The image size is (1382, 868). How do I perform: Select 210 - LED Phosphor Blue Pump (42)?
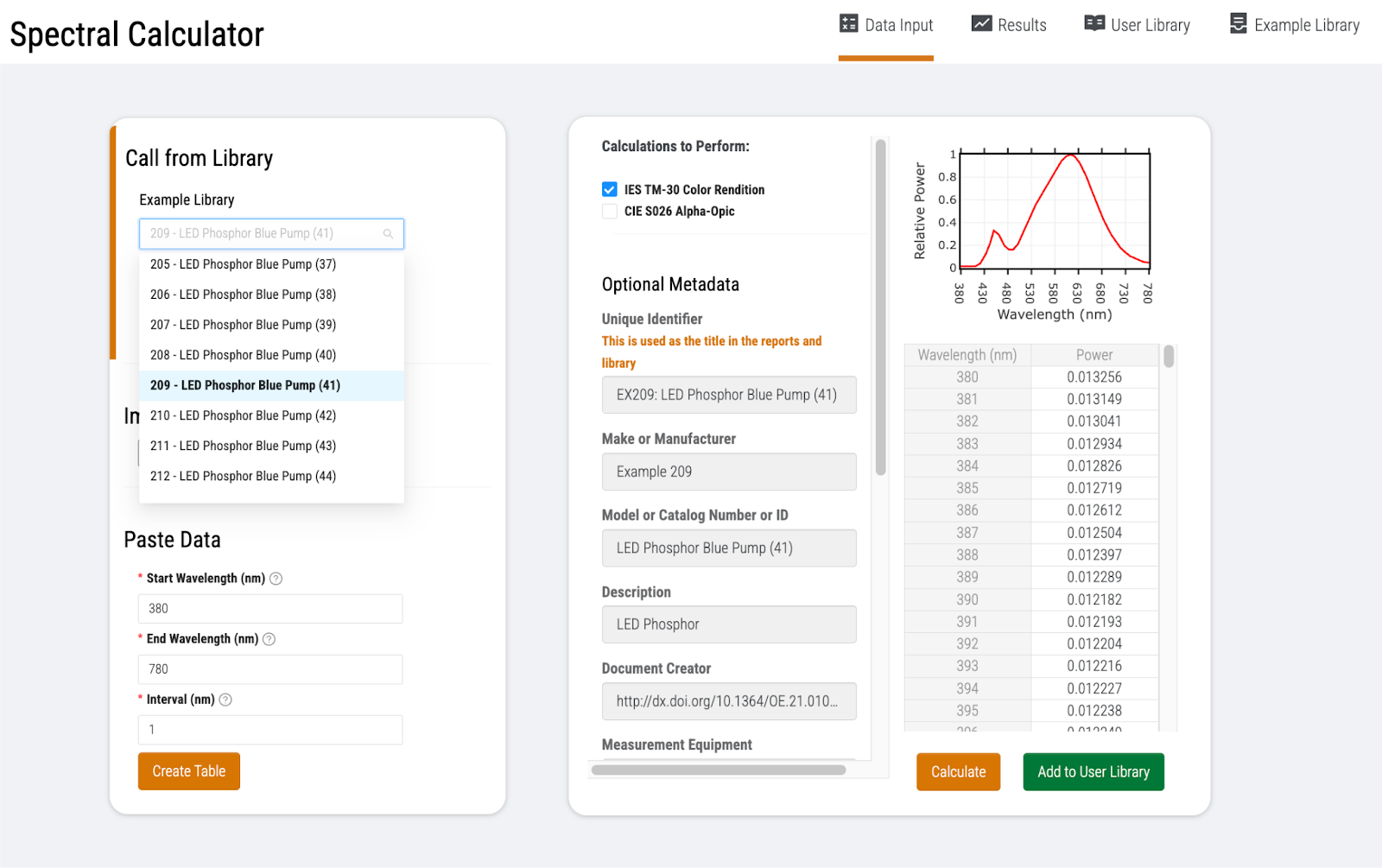click(x=243, y=415)
